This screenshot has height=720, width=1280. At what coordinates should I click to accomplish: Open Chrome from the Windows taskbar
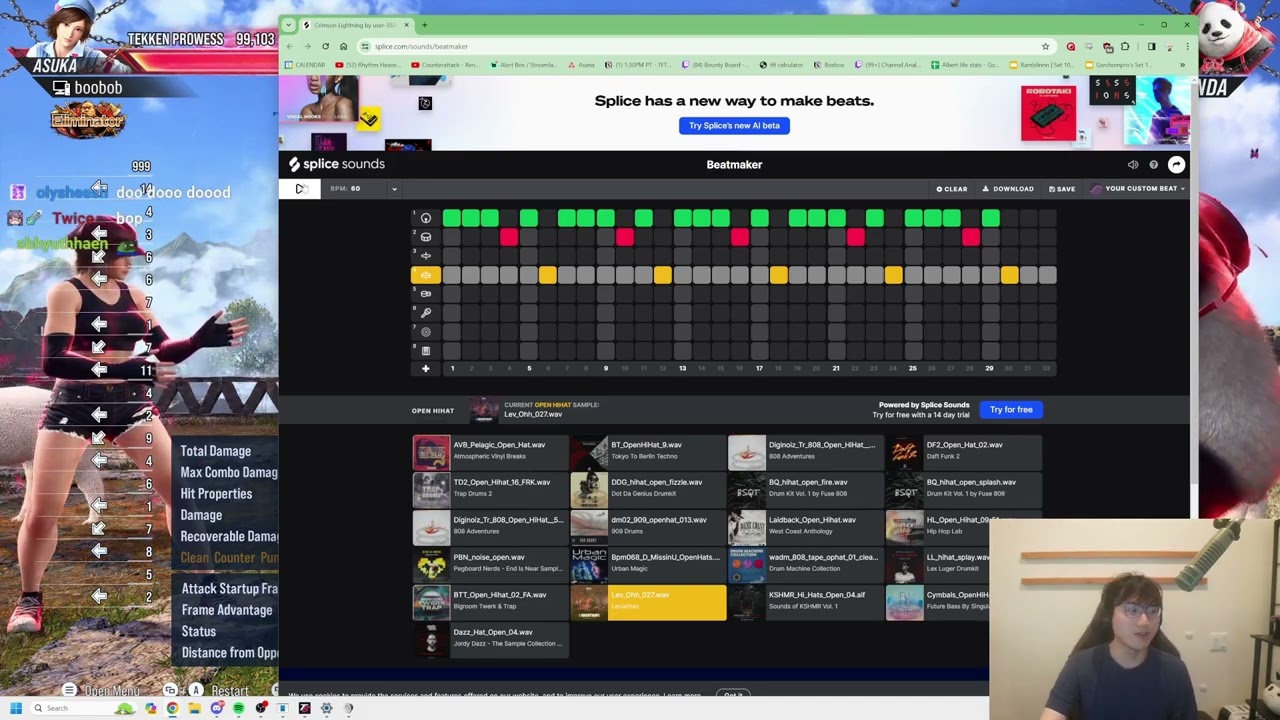(x=172, y=708)
